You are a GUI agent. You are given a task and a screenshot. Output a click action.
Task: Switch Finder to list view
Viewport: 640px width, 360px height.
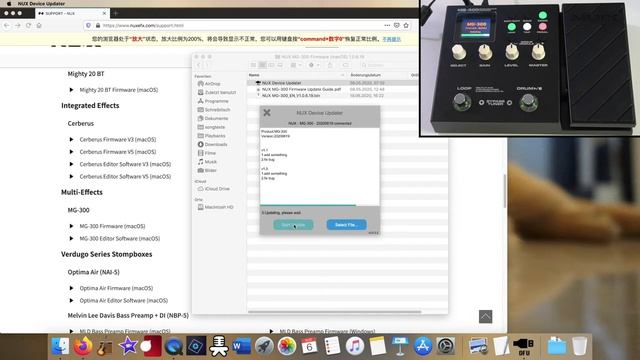262,65
